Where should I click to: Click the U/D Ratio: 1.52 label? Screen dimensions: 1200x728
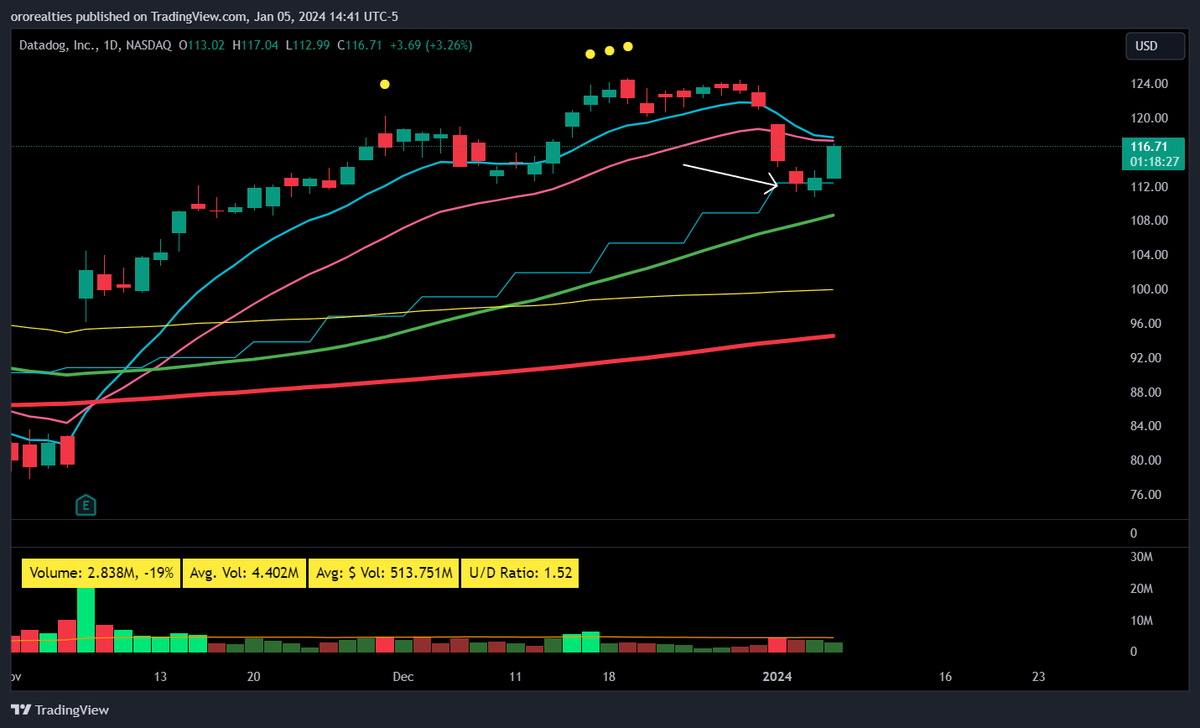pyautogui.click(x=519, y=573)
